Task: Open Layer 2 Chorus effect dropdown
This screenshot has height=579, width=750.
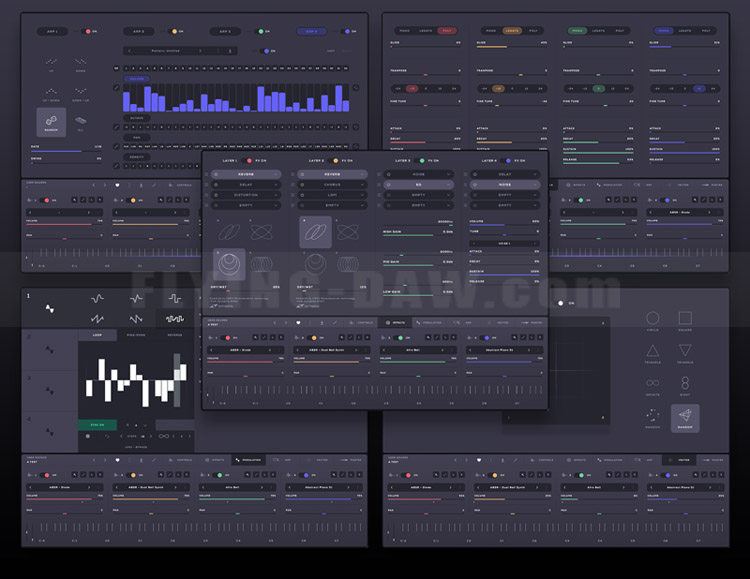Action: 332,185
